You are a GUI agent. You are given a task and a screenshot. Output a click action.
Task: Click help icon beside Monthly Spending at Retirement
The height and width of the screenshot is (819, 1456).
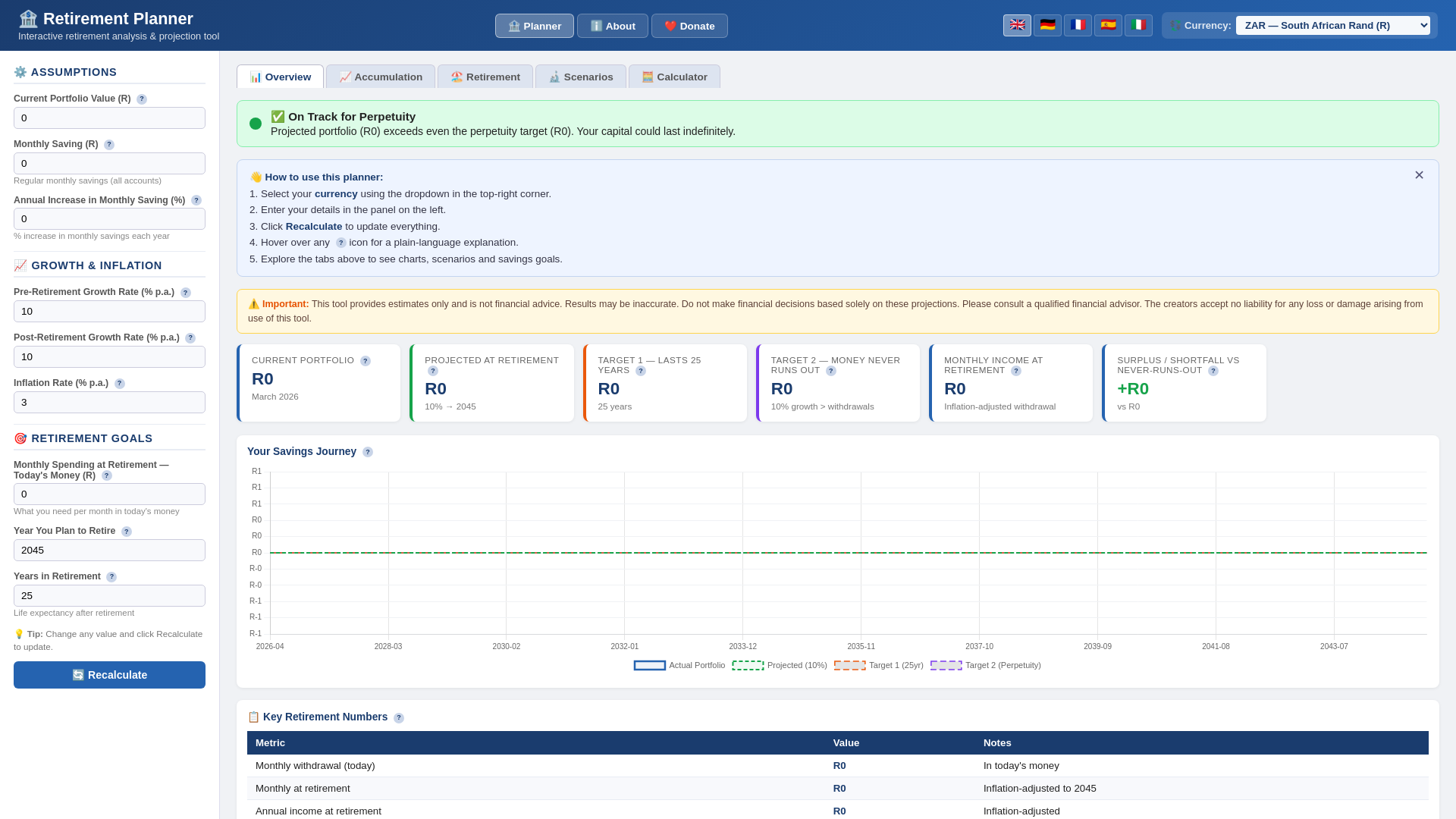[x=107, y=476]
